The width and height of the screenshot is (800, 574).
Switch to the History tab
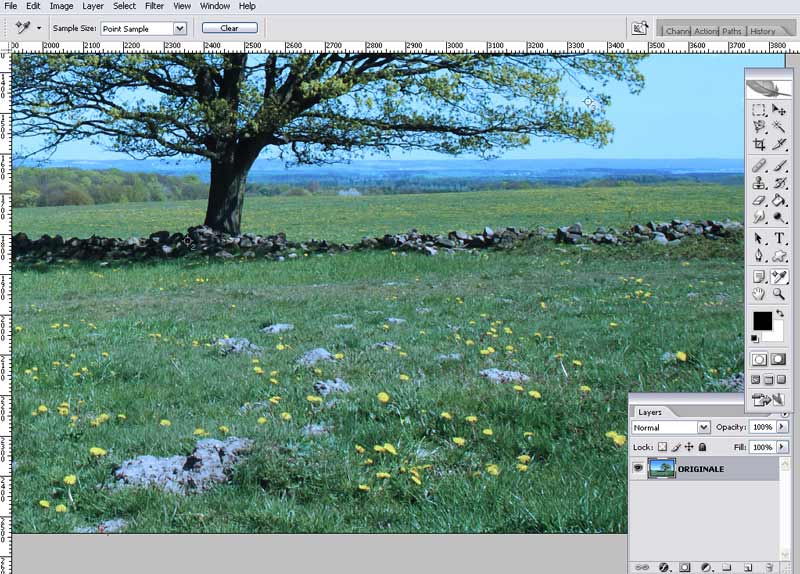click(x=762, y=31)
